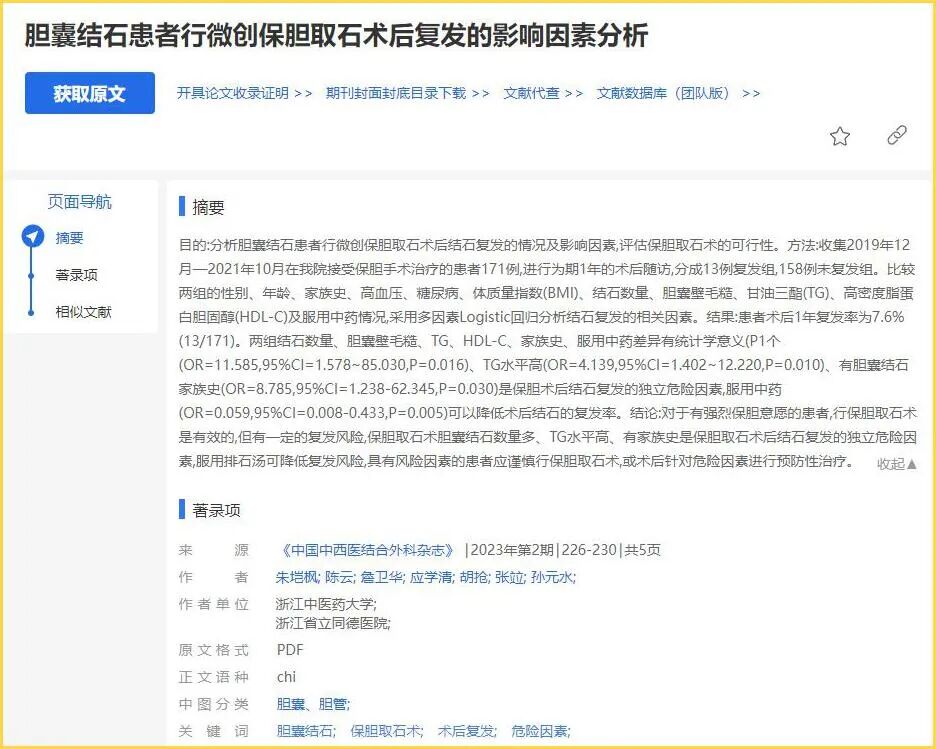
Task: Open 文献数据库（团队版） link
Action: [678, 93]
